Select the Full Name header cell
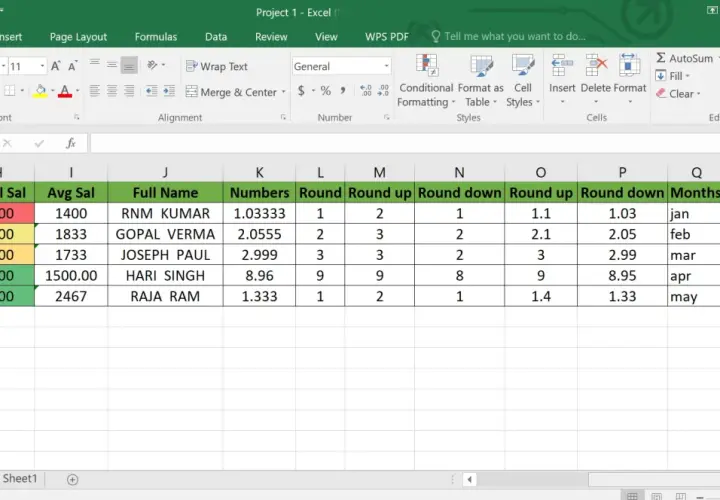This screenshot has width=720, height=500. click(x=165, y=192)
